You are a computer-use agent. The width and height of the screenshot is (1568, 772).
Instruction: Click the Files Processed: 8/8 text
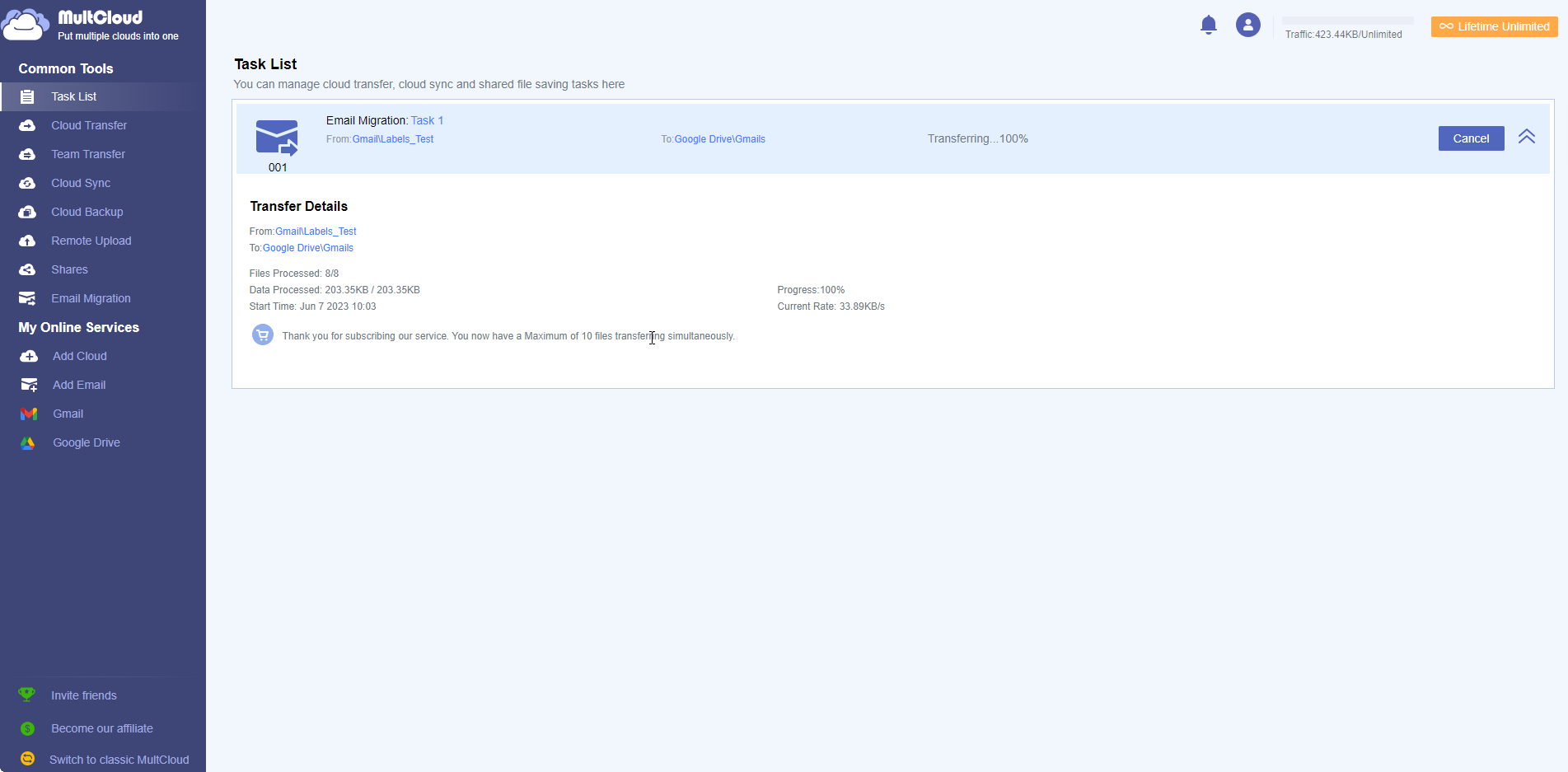point(294,274)
